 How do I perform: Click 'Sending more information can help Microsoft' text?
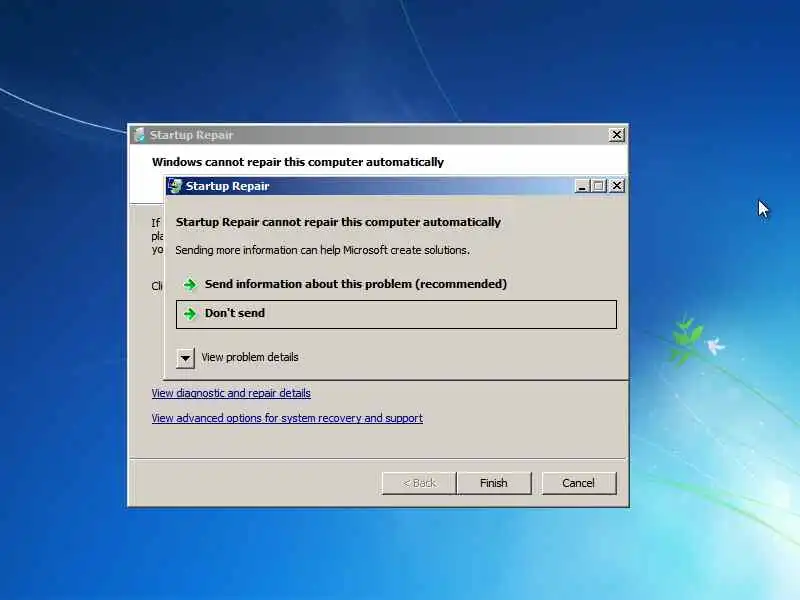(322, 251)
